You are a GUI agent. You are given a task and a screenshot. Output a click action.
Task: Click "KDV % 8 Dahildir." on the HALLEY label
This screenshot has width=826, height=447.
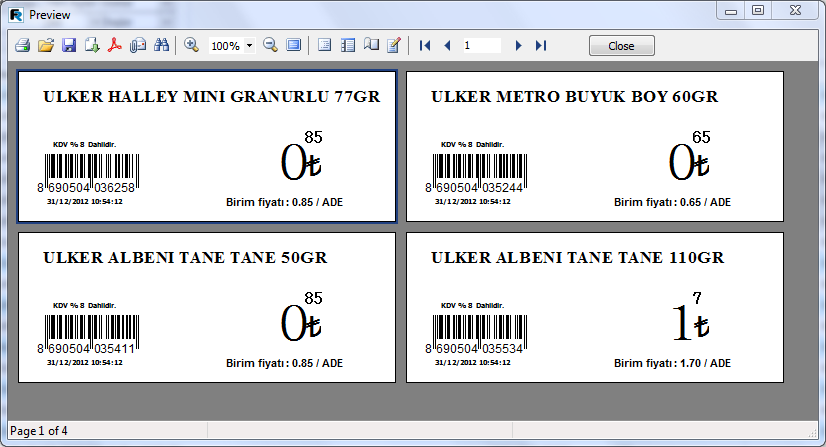(84, 144)
